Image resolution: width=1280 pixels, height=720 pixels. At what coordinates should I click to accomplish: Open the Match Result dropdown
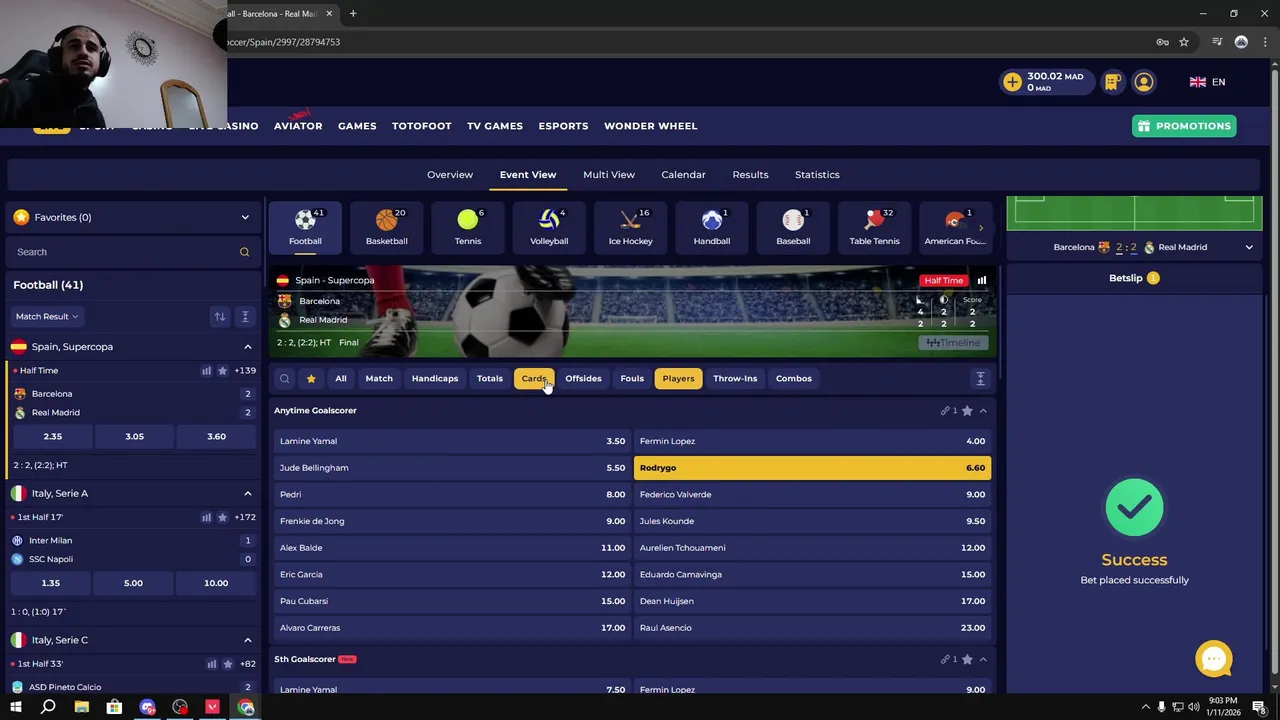(x=46, y=317)
